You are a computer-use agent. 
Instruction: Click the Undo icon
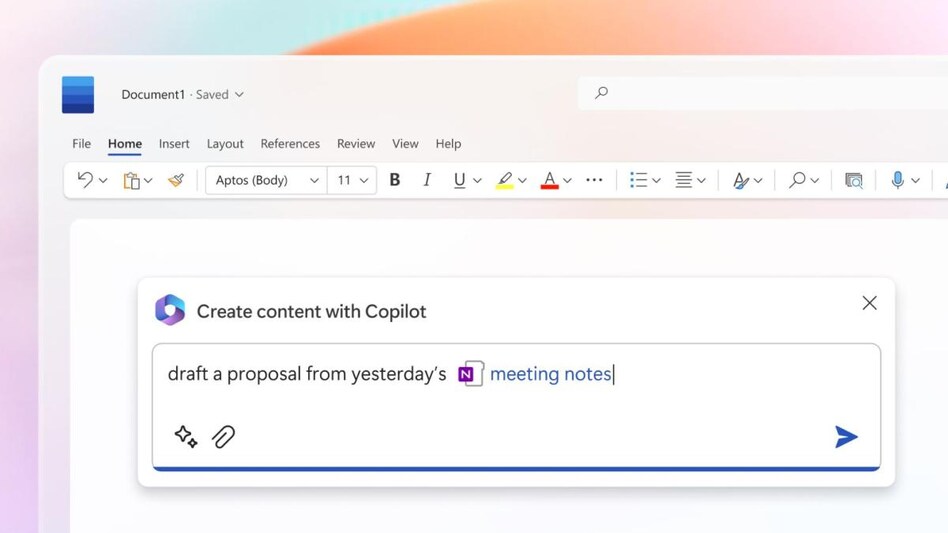tap(85, 179)
